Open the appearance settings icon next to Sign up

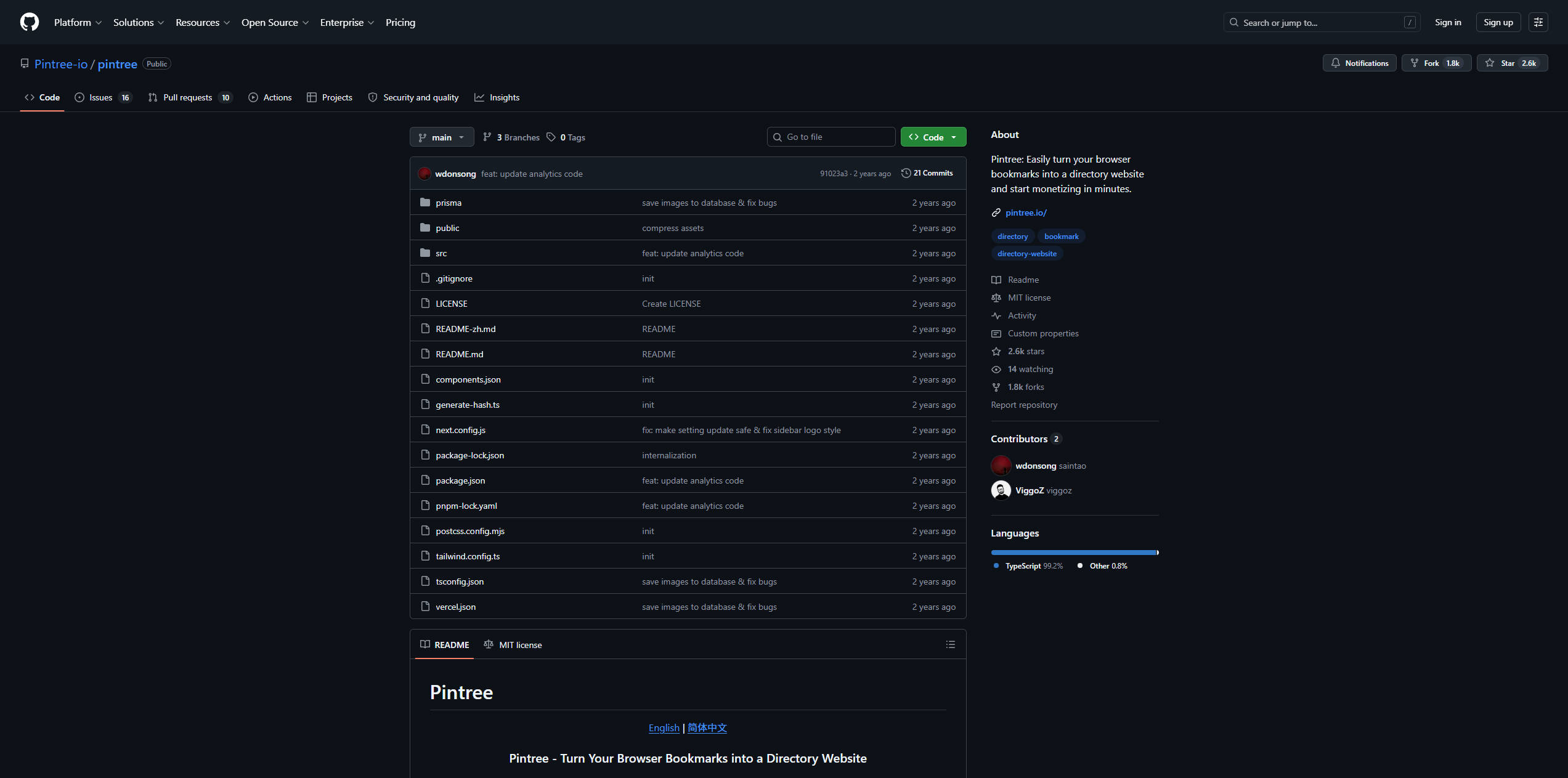pyautogui.click(x=1538, y=22)
